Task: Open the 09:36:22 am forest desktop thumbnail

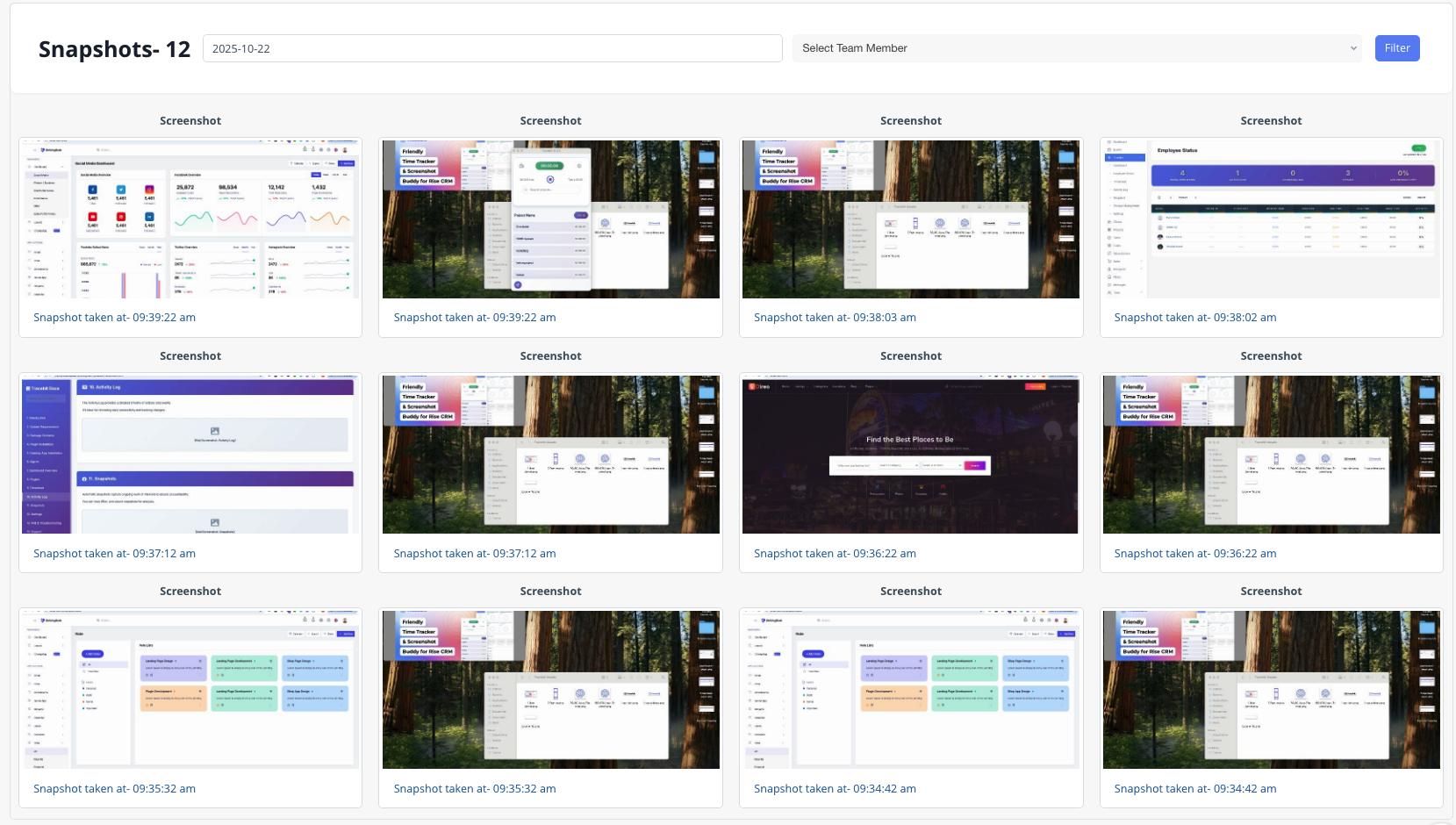Action: click(1271, 454)
